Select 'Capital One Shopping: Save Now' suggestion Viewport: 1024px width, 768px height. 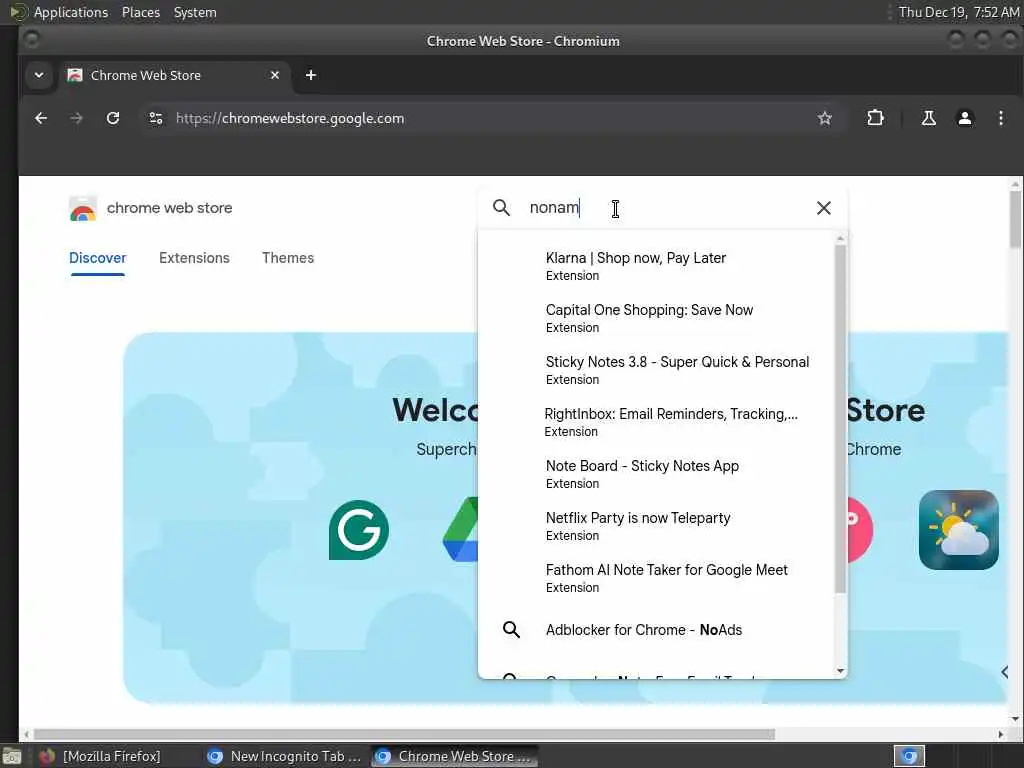point(656,318)
